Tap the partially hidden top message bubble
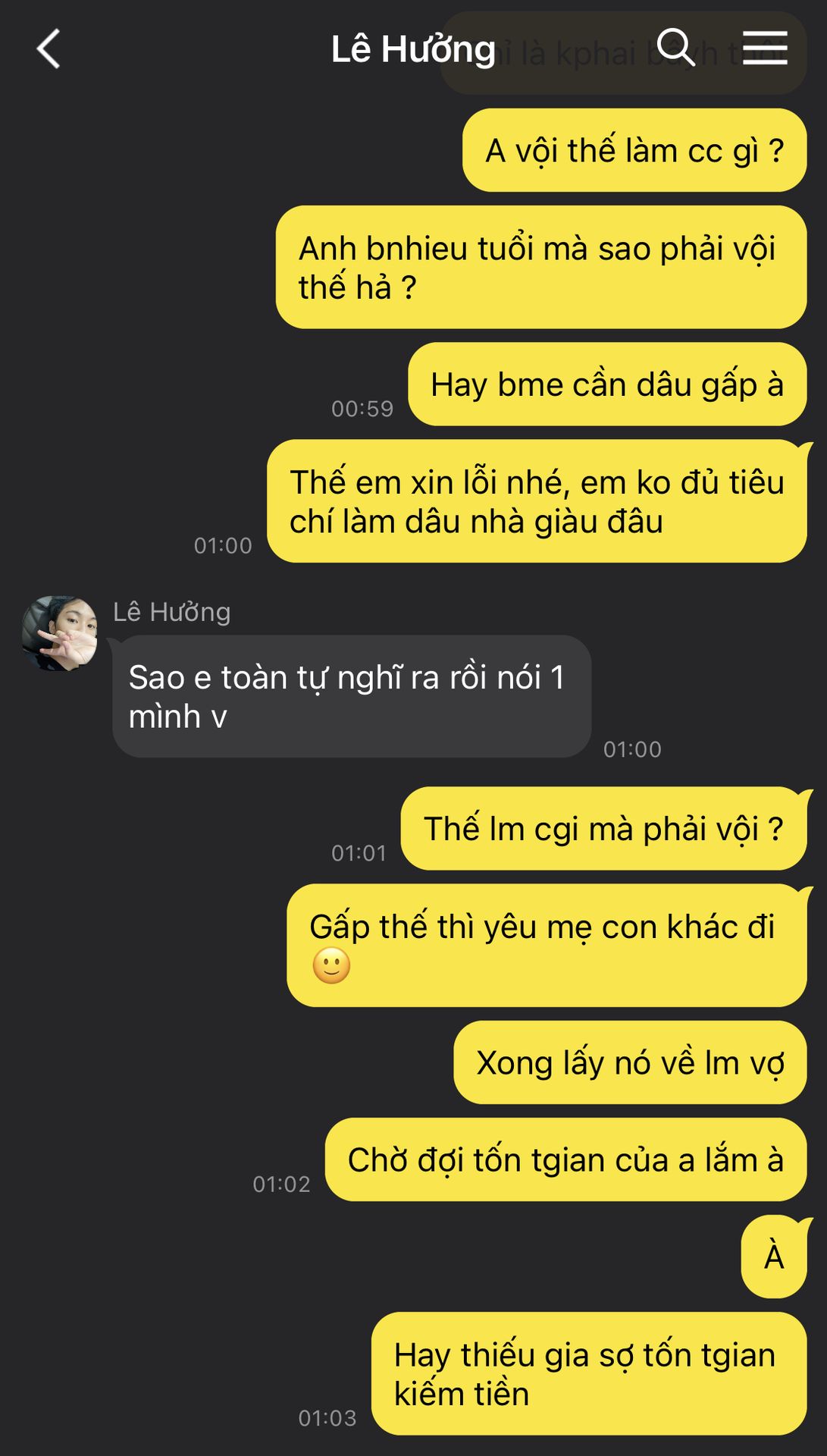The height and width of the screenshot is (1456, 827). tap(623, 53)
